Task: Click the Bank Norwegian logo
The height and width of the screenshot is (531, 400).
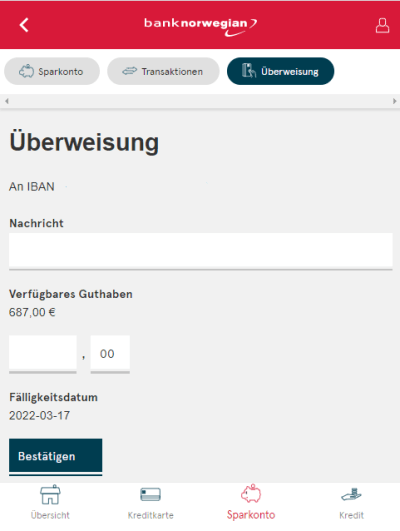Action: coord(201,26)
